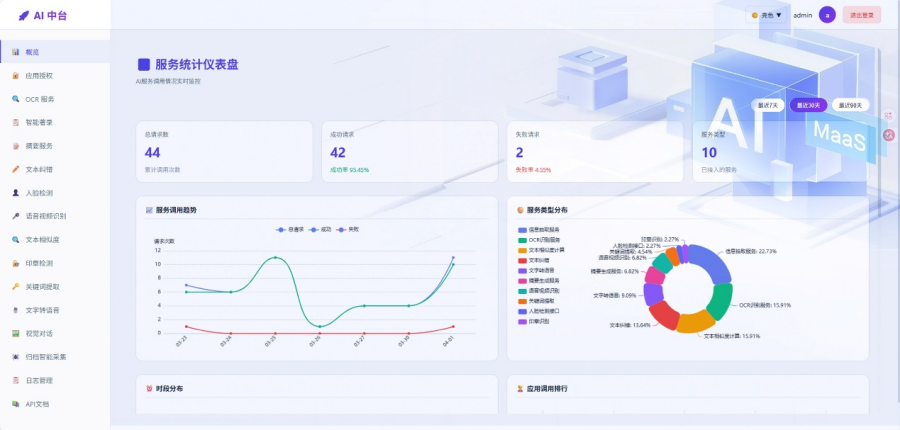Toggle the 失败 series in trend legend

348,229
